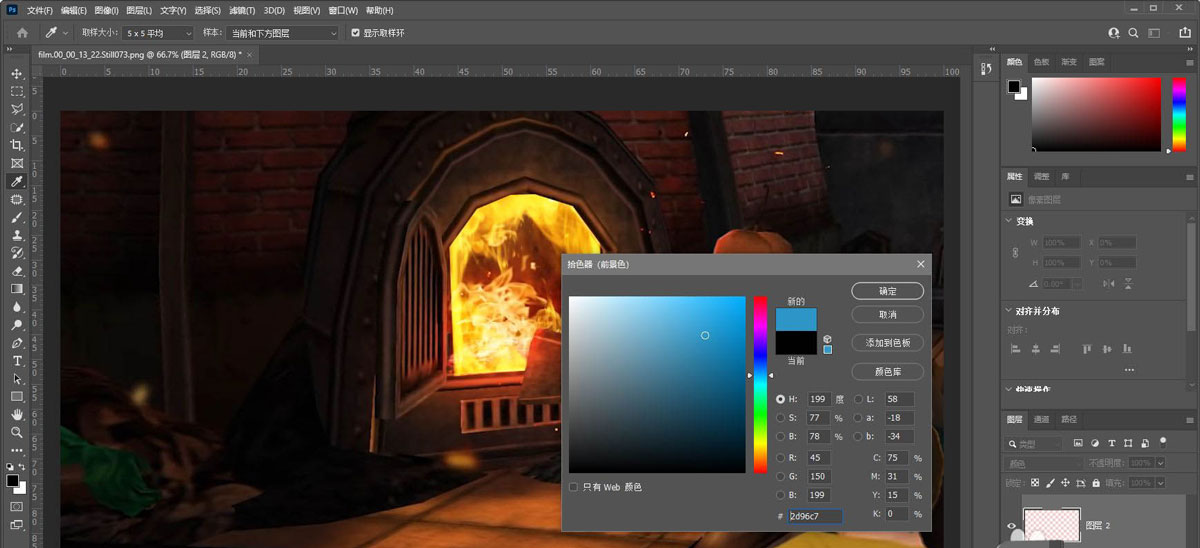
Task: Click the 添加到色板 button
Action: pyautogui.click(x=887, y=343)
